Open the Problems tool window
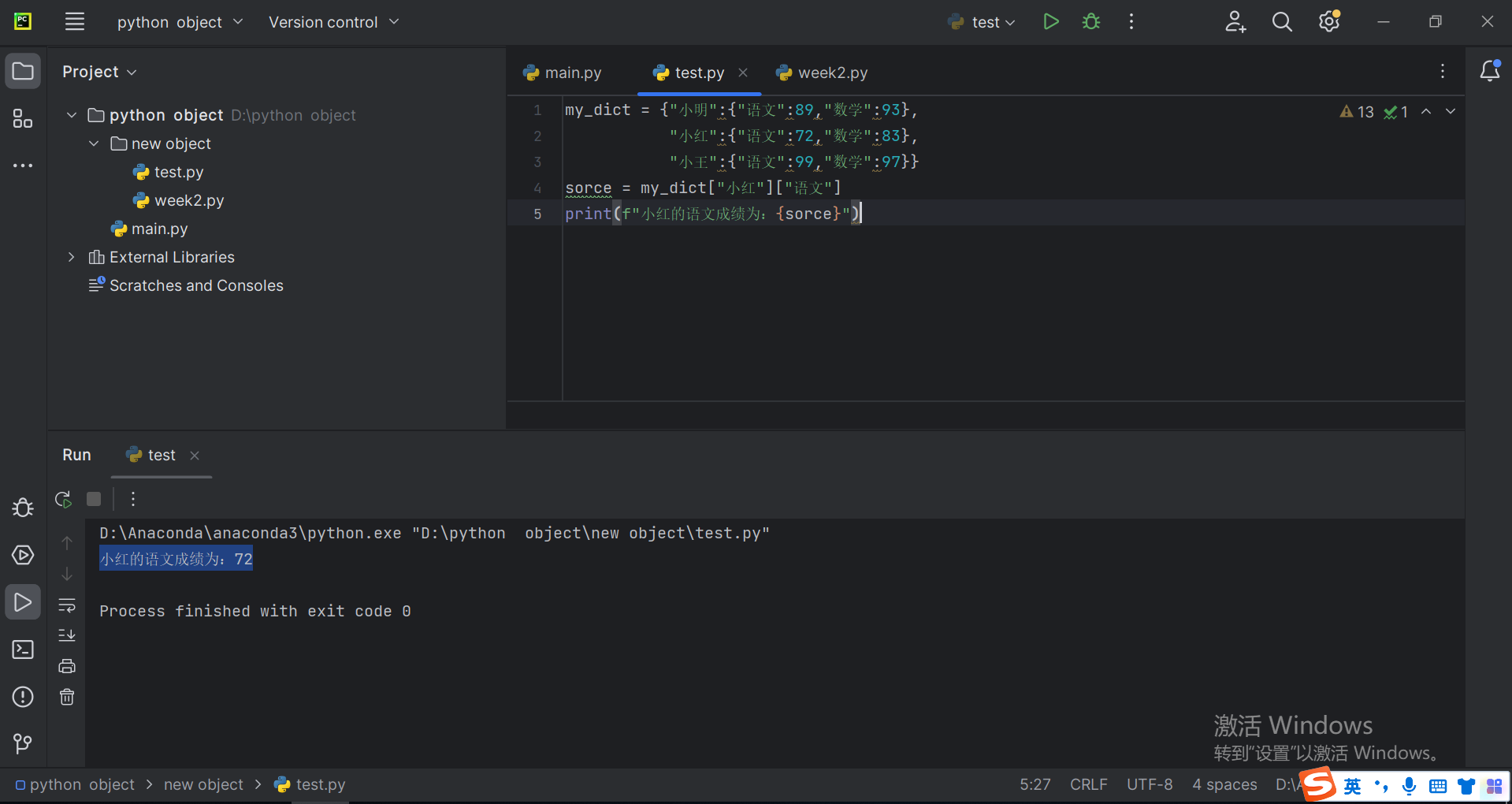This screenshot has height=804, width=1512. (x=23, y=697)
